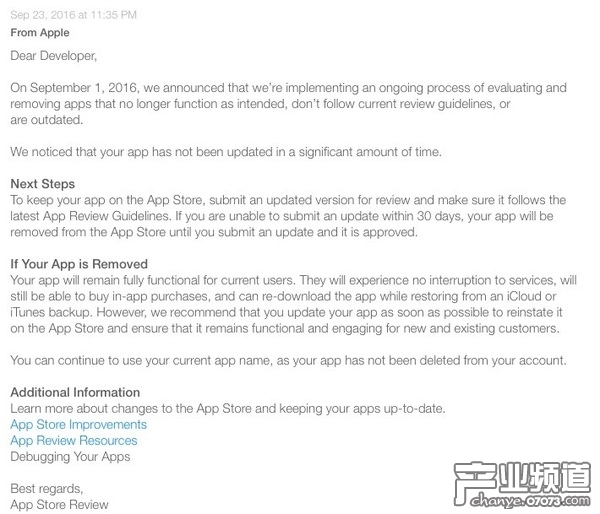Click the Learn more about changes sentence
600x514 pixels.
click(x=228, y=408)
